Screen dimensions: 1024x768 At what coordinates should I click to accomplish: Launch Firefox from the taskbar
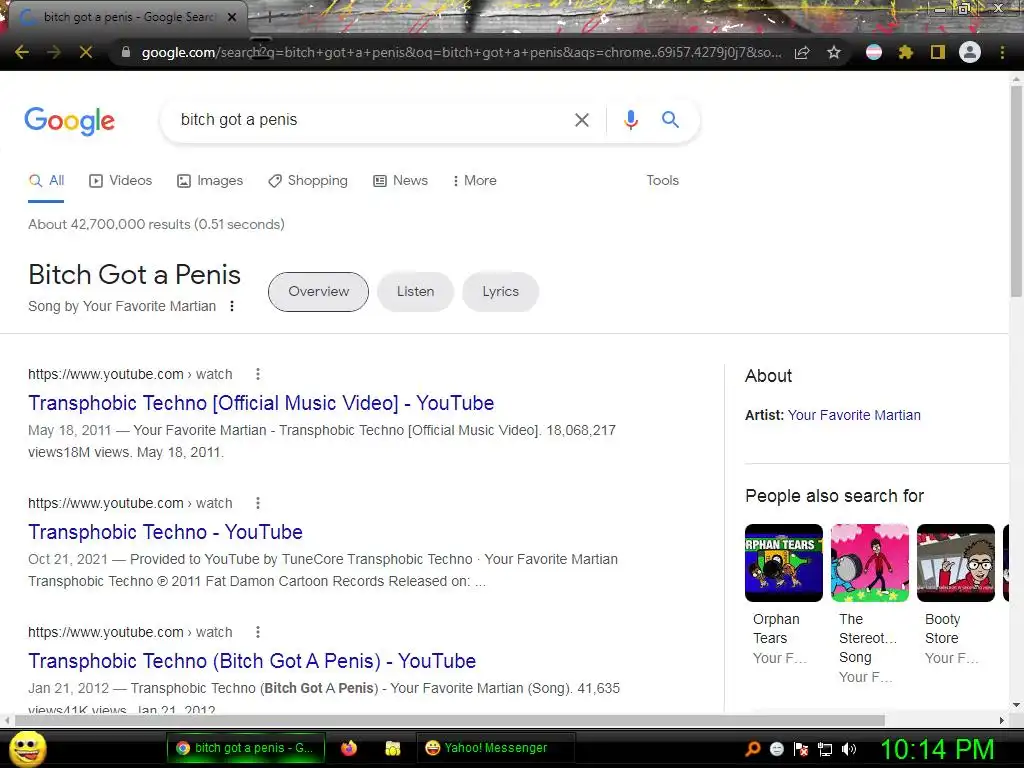(349, 748)
